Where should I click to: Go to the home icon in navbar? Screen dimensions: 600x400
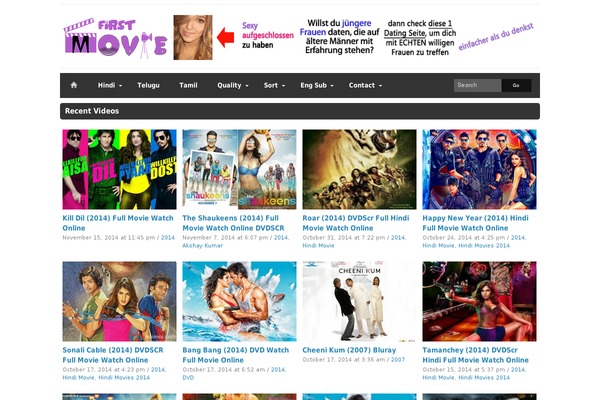[x=74, y=85]
